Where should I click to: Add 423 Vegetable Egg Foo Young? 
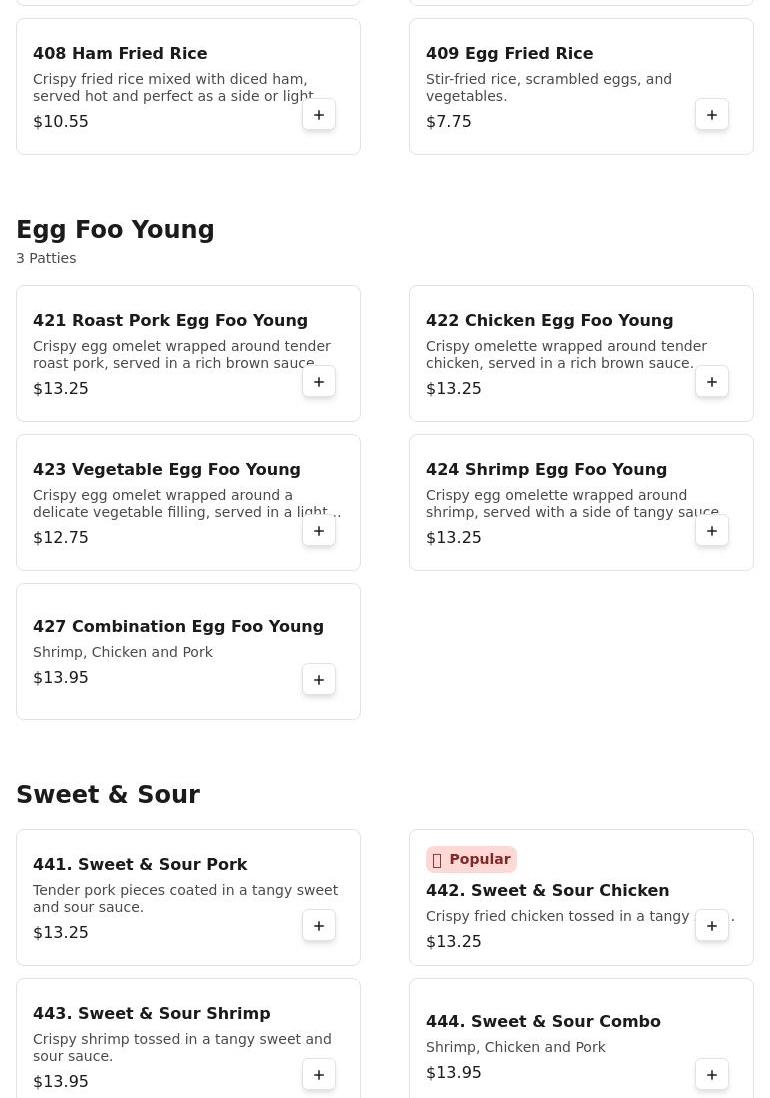[319, 531]
